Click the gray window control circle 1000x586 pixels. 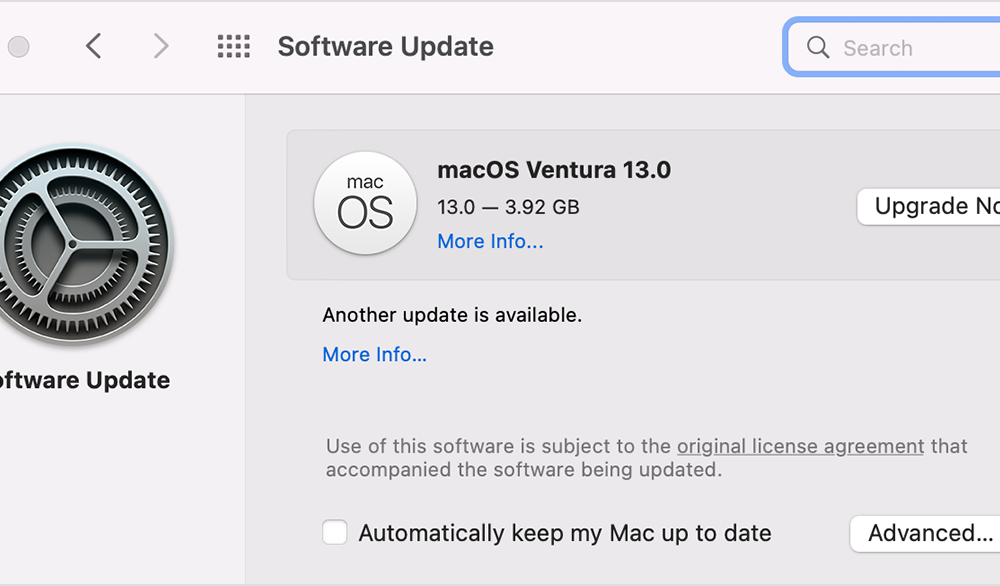click(x=18, y=47)
